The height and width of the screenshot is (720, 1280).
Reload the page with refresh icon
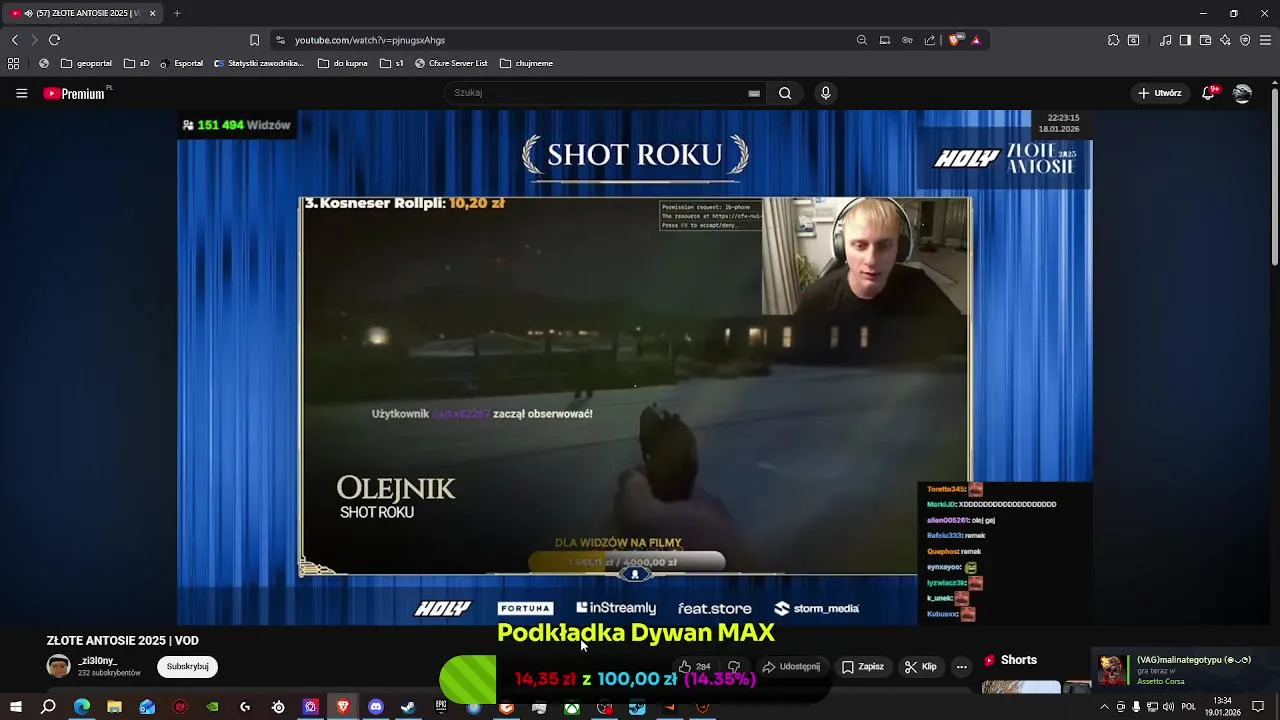pos(54,40)
